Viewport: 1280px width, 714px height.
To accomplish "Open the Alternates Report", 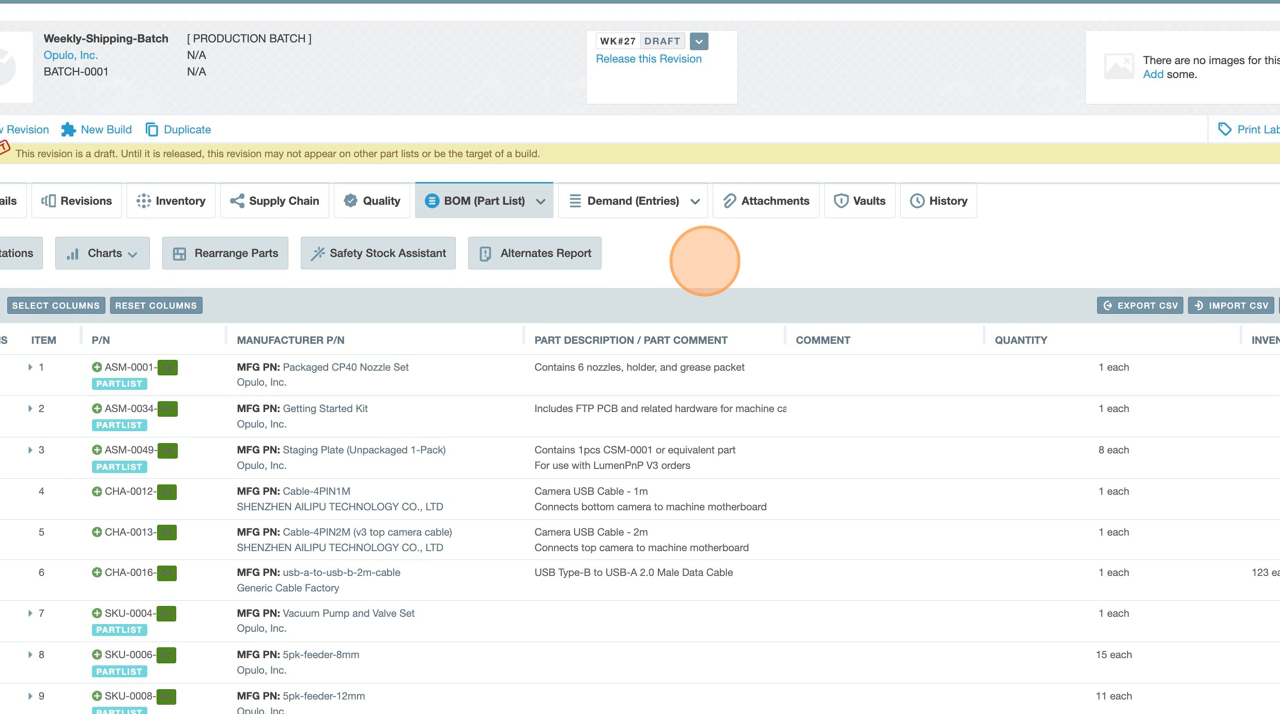I will pos(534,254).
